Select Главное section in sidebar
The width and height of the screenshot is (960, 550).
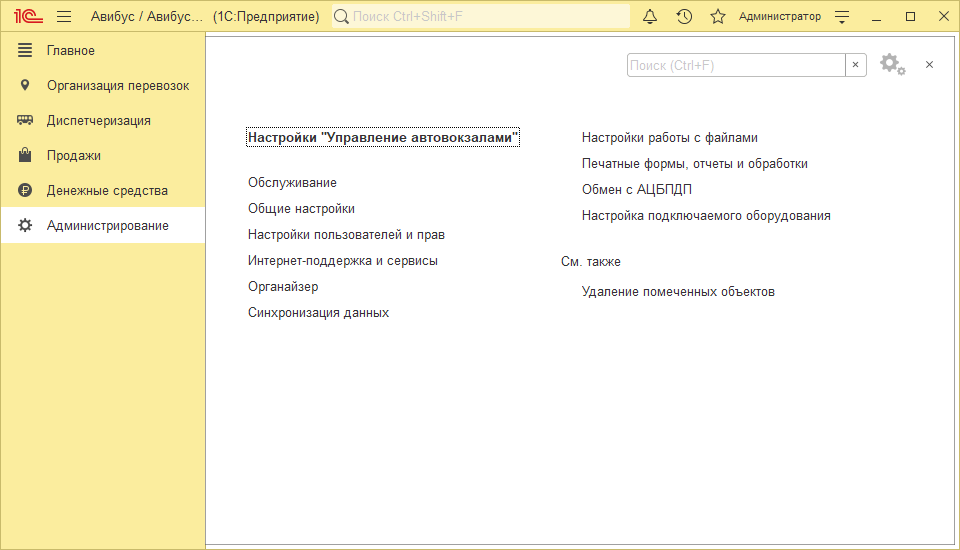[x=70, y=51]
